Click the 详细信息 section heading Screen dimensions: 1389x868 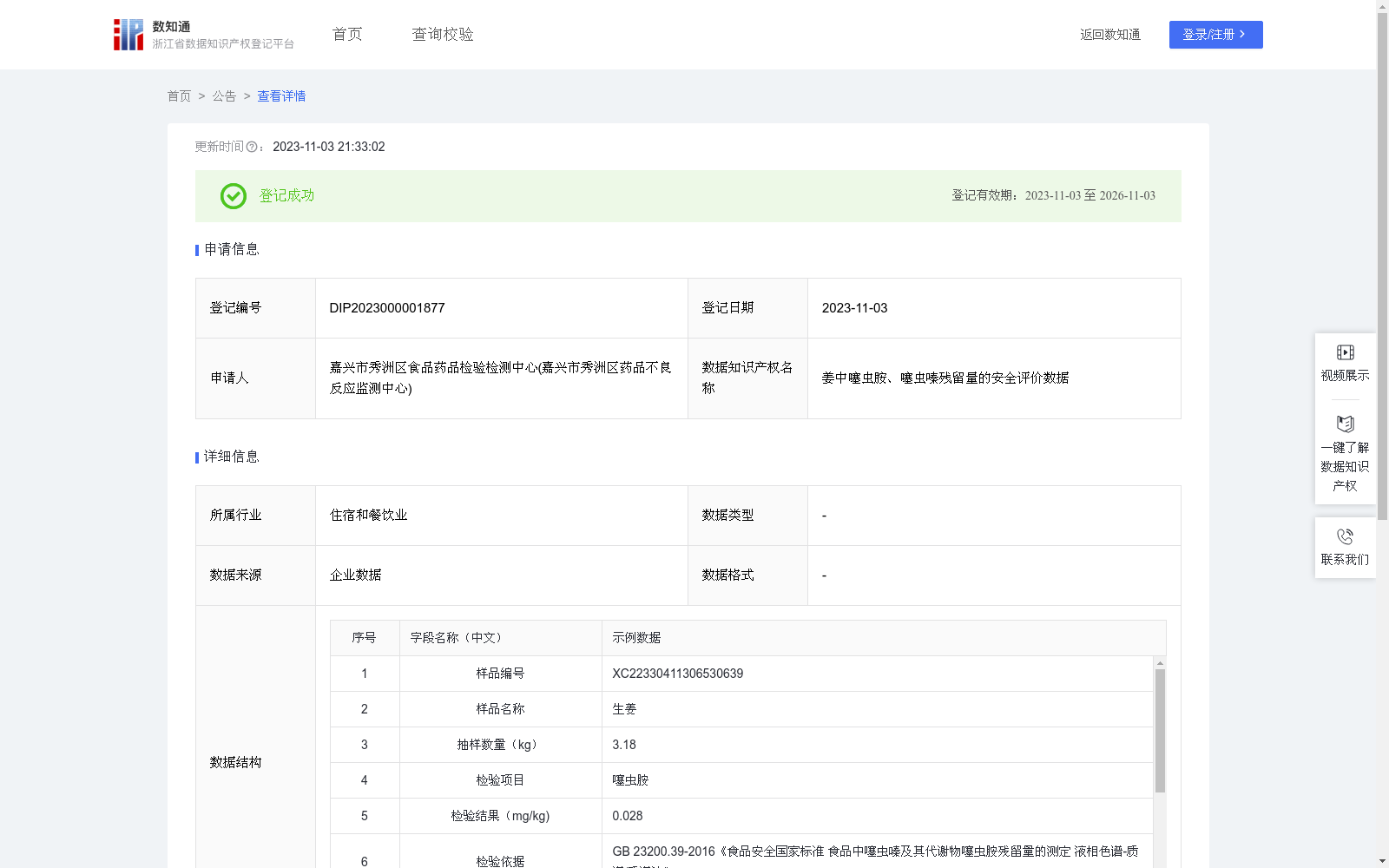click(x=231, y=457)
